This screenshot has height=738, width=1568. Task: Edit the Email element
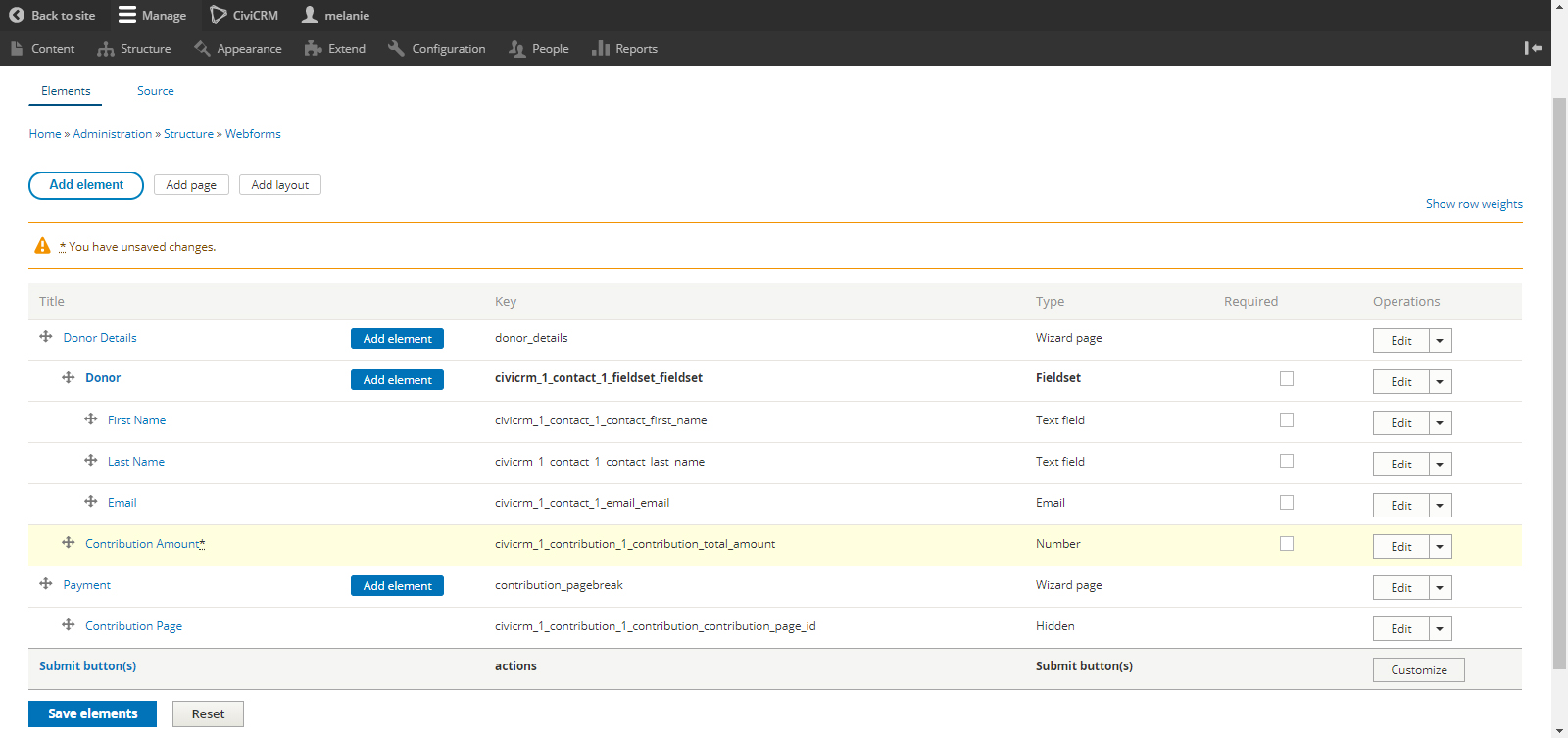coord(1400,506)
